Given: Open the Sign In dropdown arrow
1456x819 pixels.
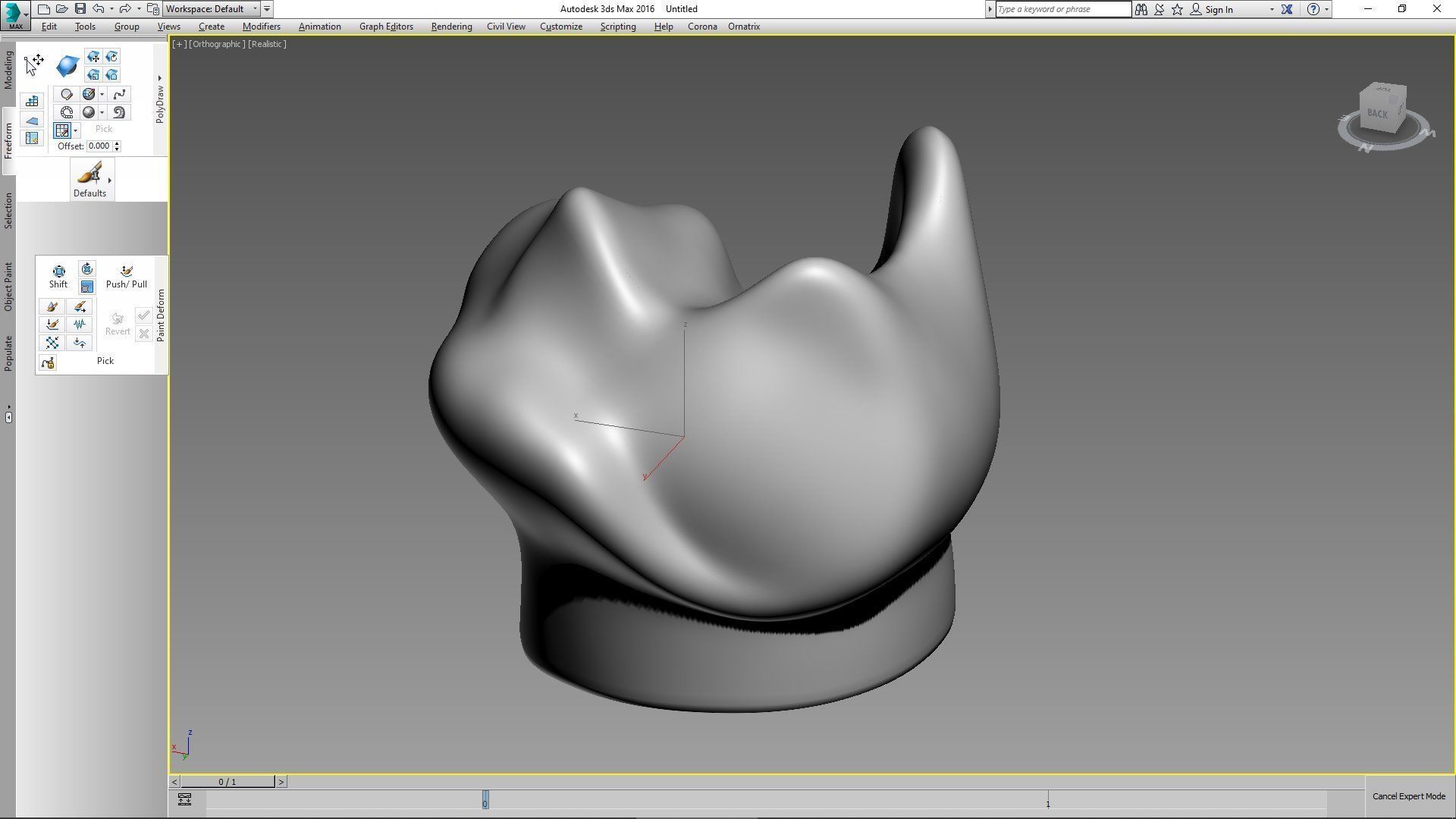Looking at the screenshot, I should pos(1272,9).
